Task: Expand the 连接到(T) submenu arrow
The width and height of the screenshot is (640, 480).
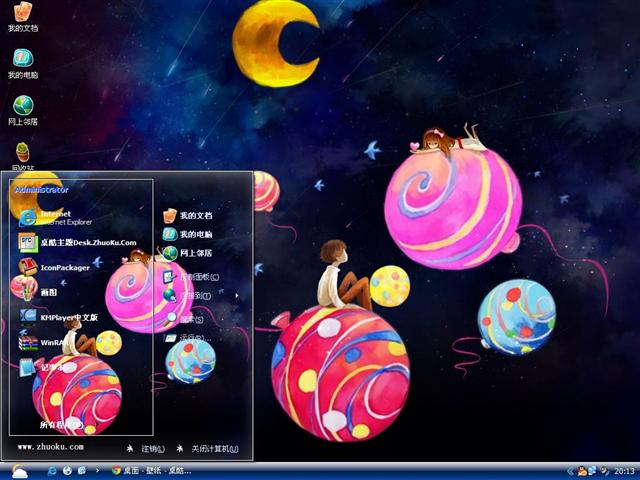Action: pos(237,296)
